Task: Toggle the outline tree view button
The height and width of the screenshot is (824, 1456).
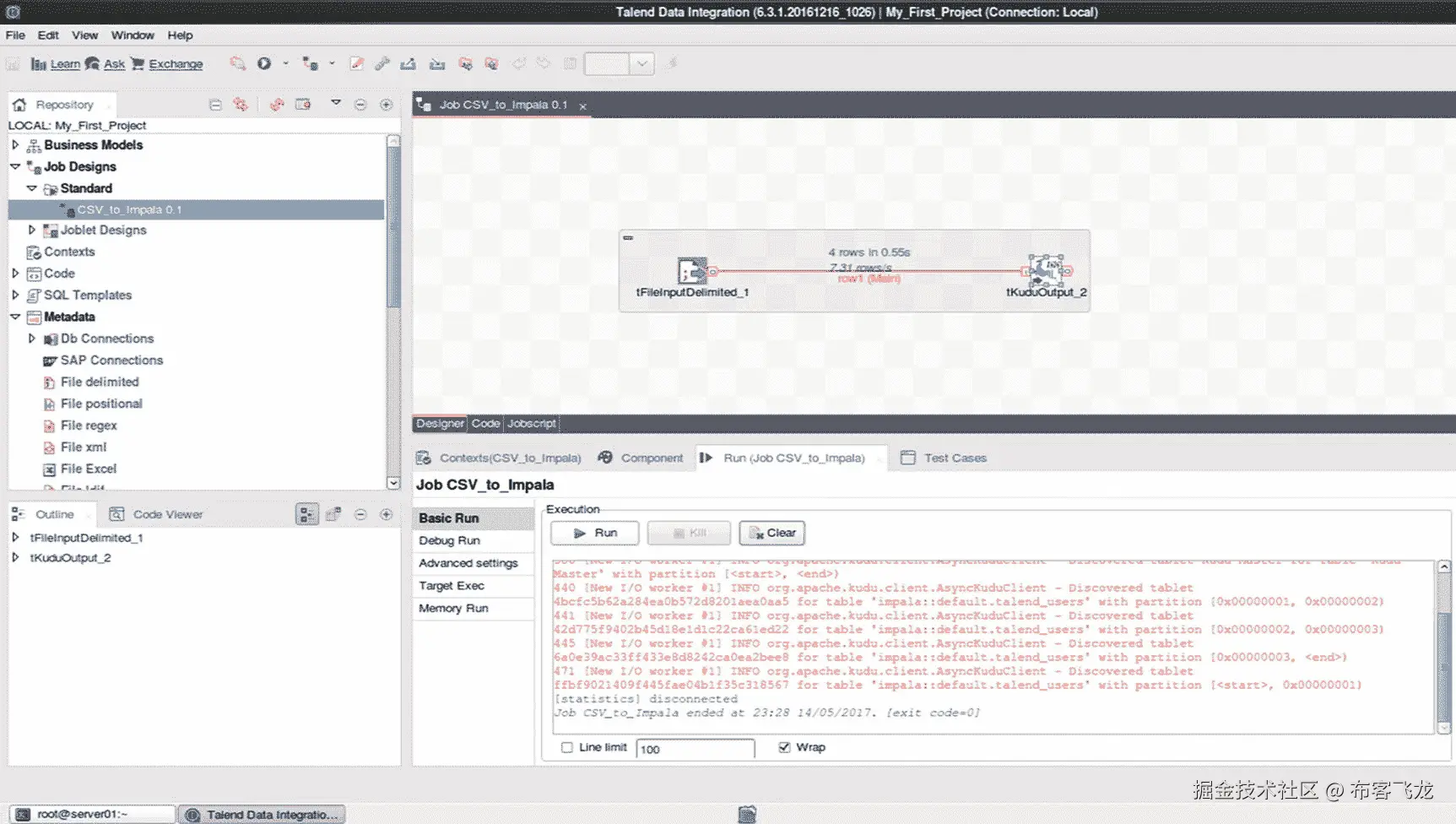Action: pos(307,514)
